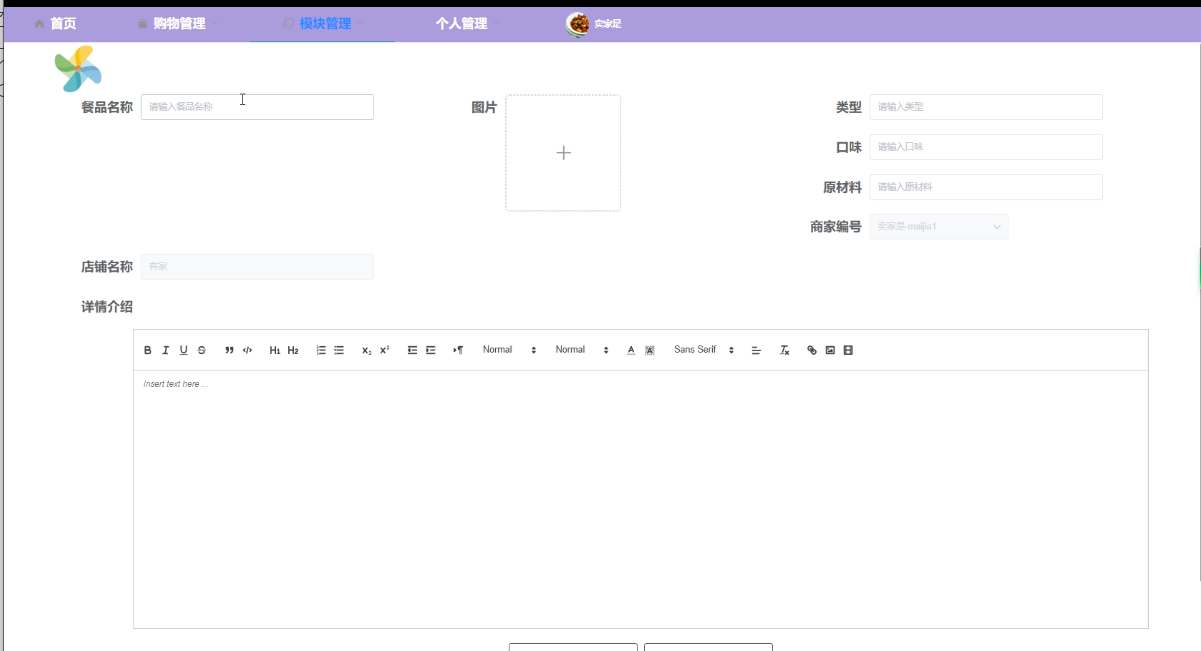Switch text direction to right-to-left
This screenshot has width=1201, height=651.
[458, 350]
